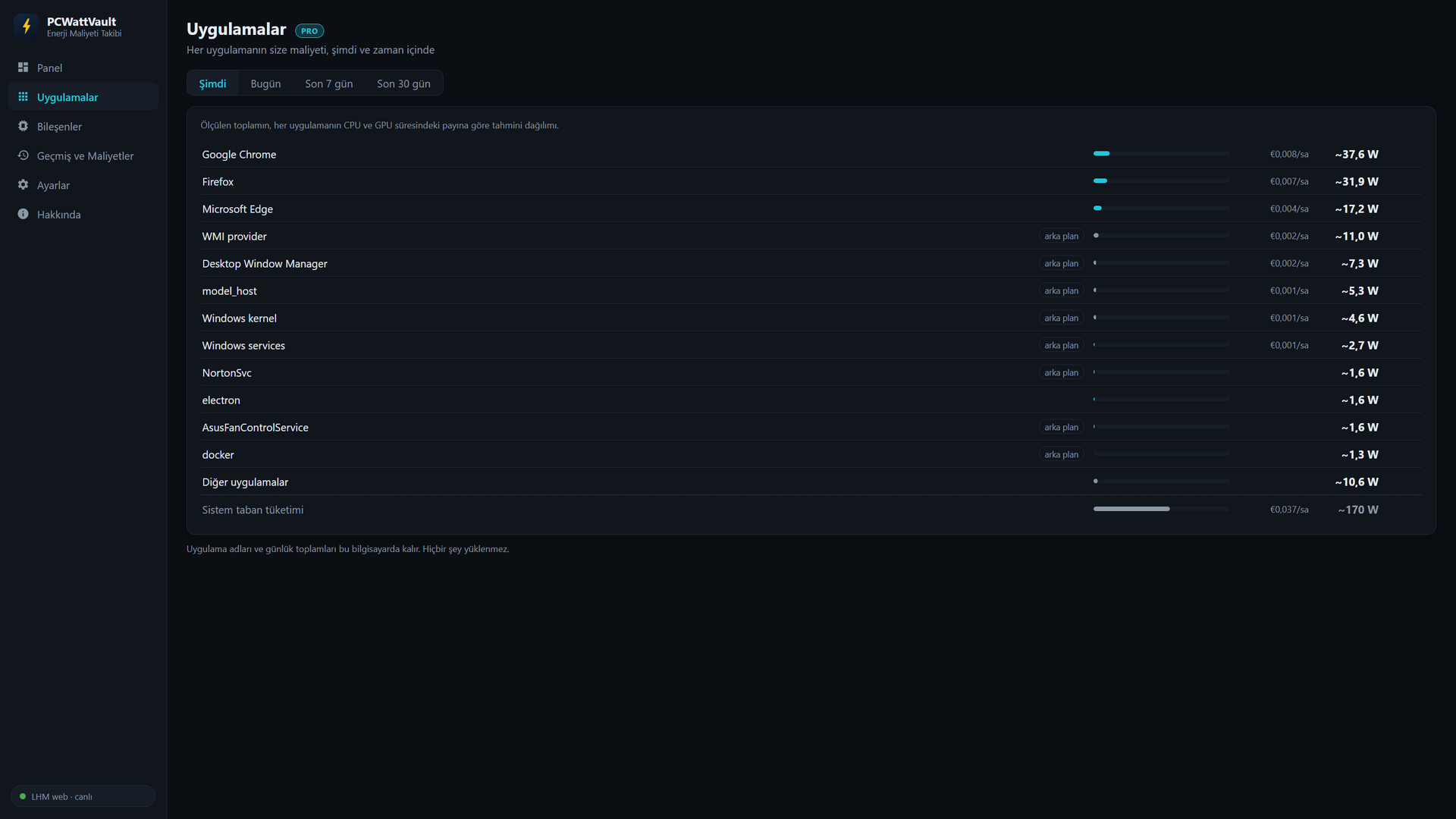Viewport: 1456px width, 819px height.
Task: Select the Son 30 gün tab
Action: click(403, 83)
